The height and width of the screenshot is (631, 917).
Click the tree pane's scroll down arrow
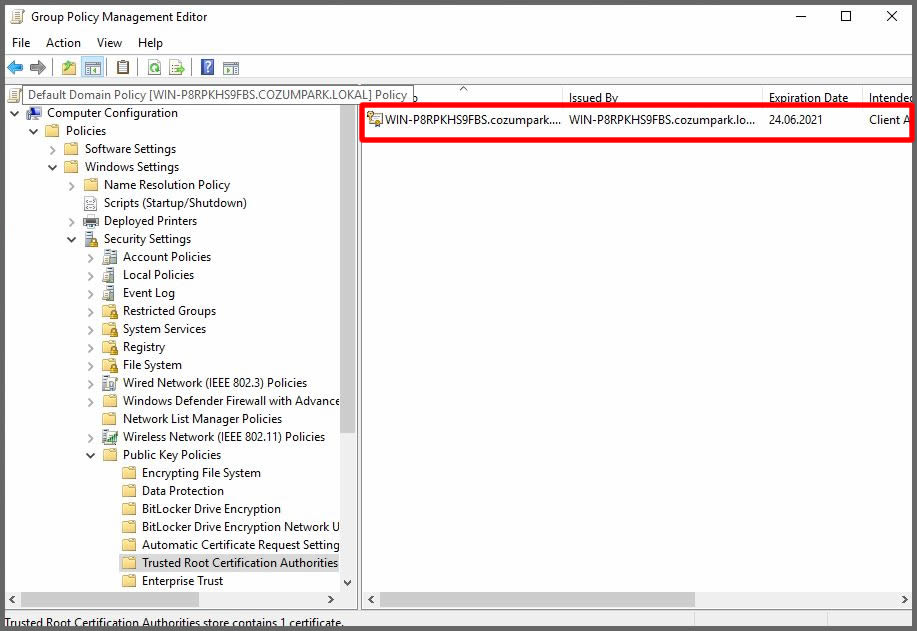347,582
